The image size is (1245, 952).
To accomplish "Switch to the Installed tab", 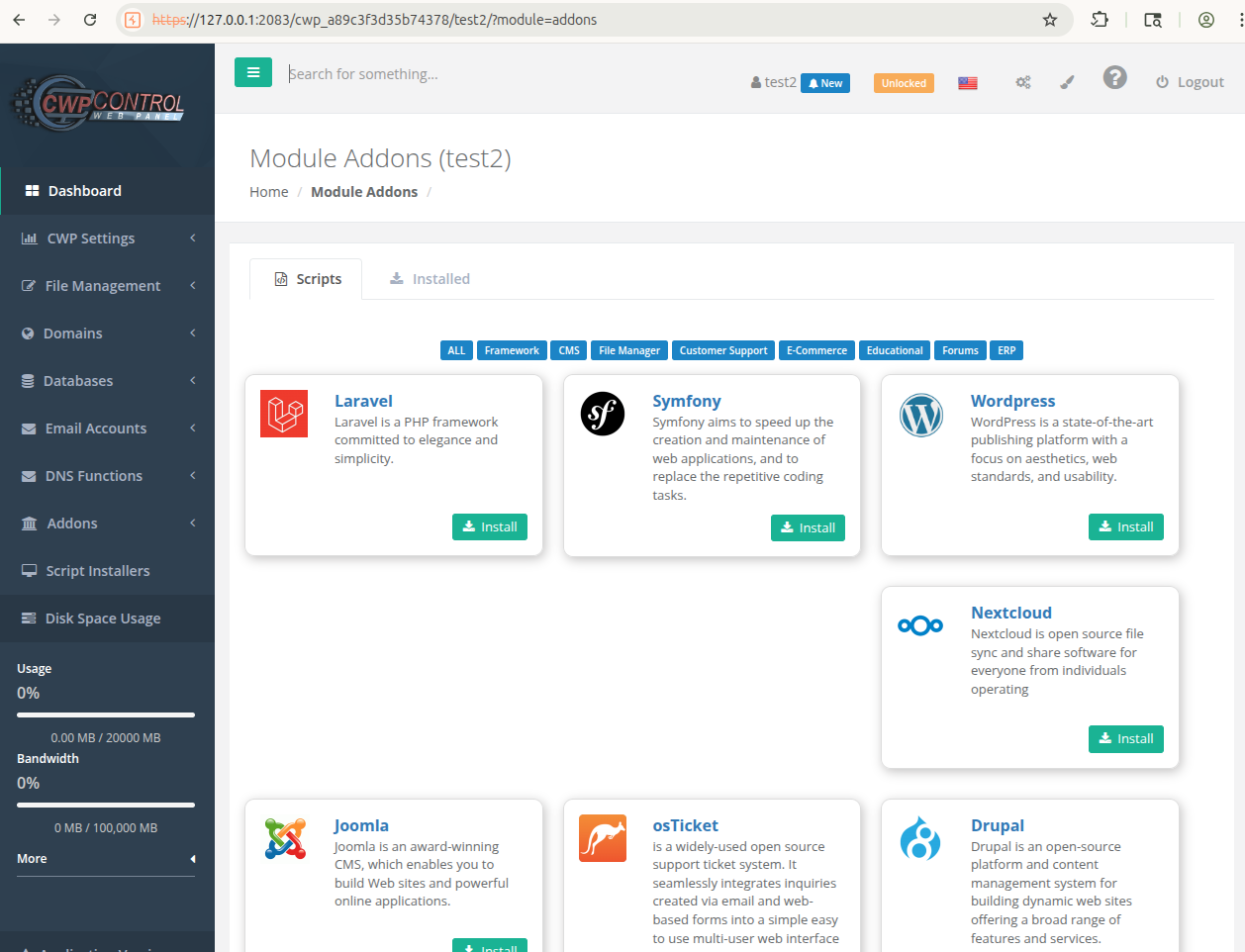I will (x=430, y=279).
